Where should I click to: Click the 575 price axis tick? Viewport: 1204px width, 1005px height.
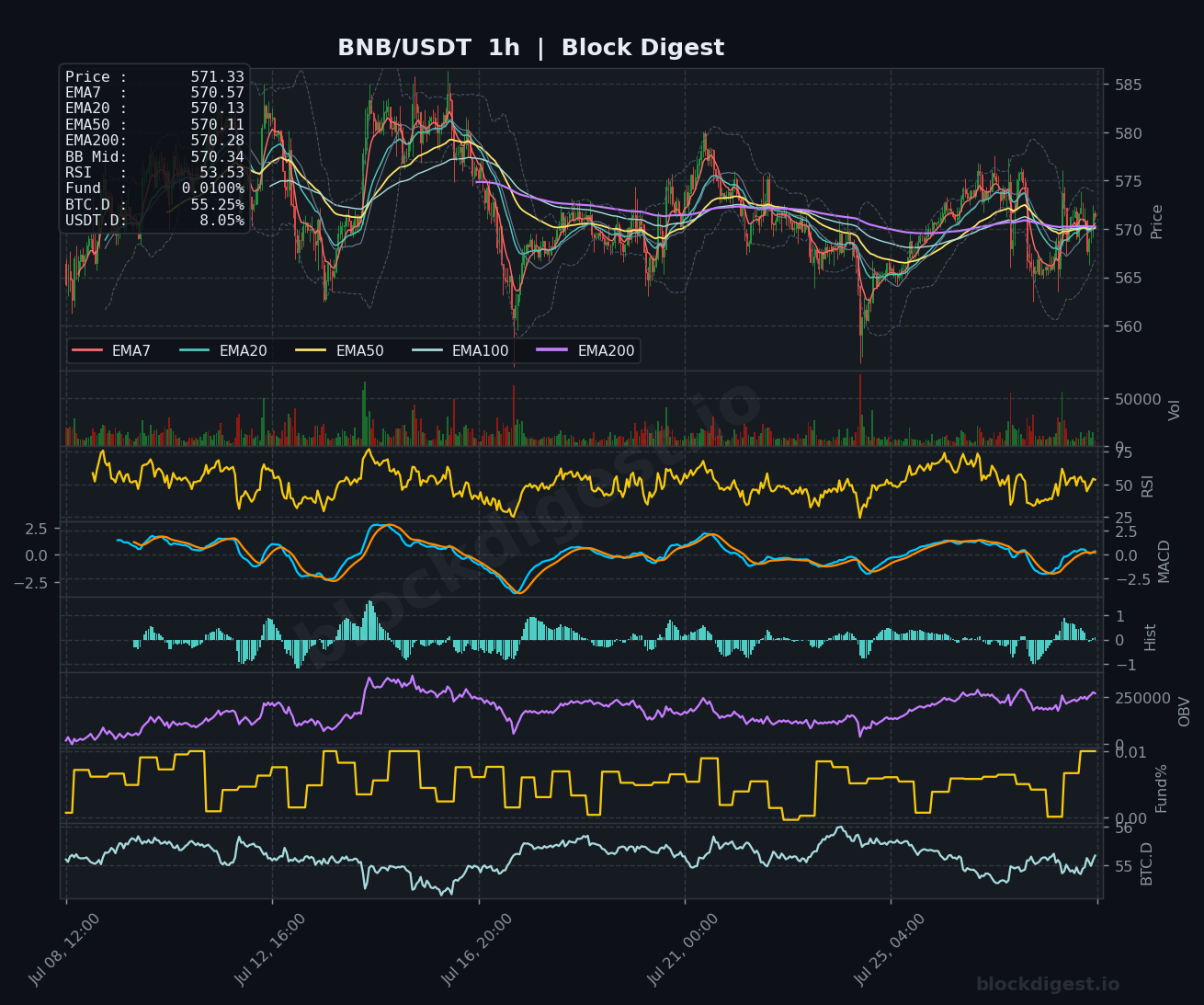1128,182
